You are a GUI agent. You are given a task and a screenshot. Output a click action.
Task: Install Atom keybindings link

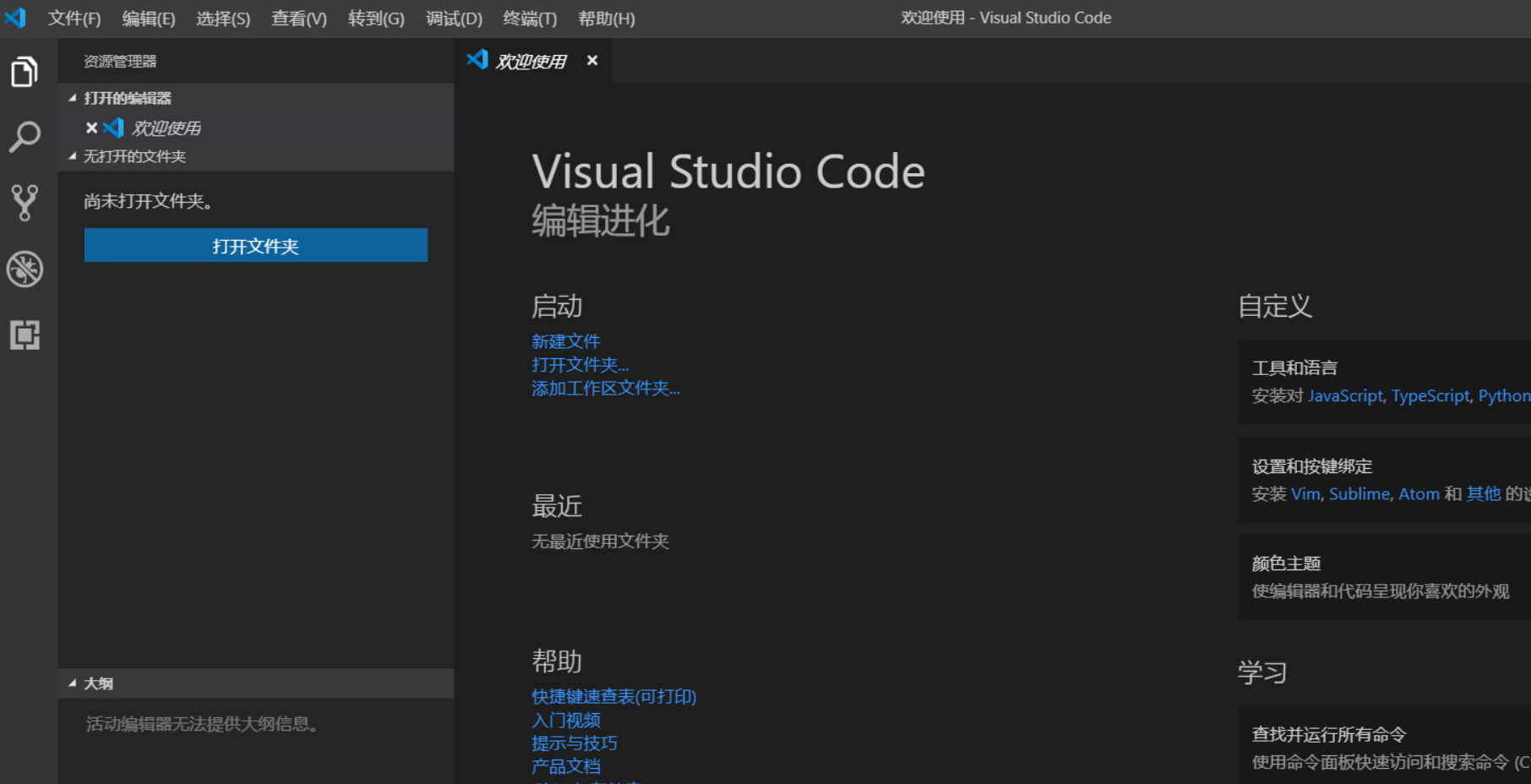[1419, 494]
